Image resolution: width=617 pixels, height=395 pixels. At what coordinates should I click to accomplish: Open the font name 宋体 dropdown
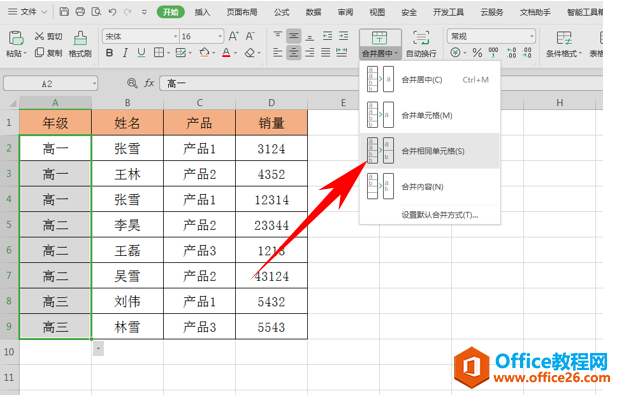pyautogui.click(x=175, y=37)
